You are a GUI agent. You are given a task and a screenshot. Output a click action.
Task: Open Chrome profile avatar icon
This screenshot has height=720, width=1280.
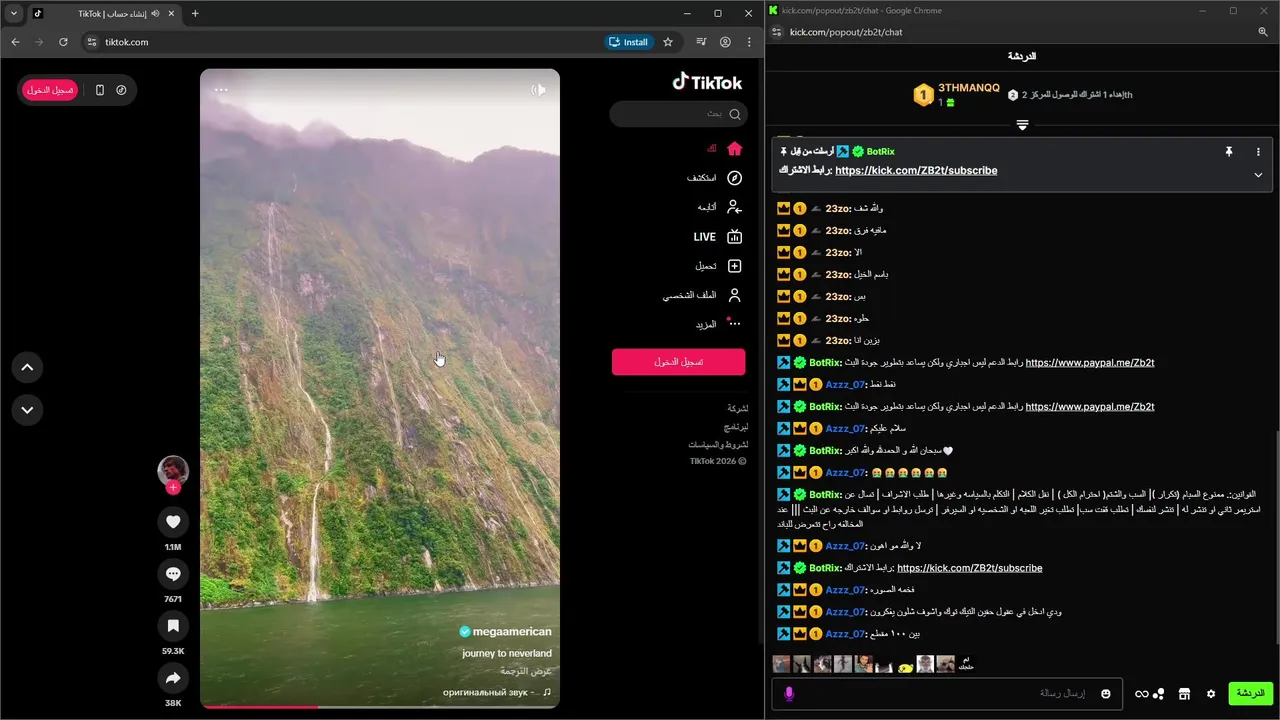pyautogui.click(x=725, y=42)
